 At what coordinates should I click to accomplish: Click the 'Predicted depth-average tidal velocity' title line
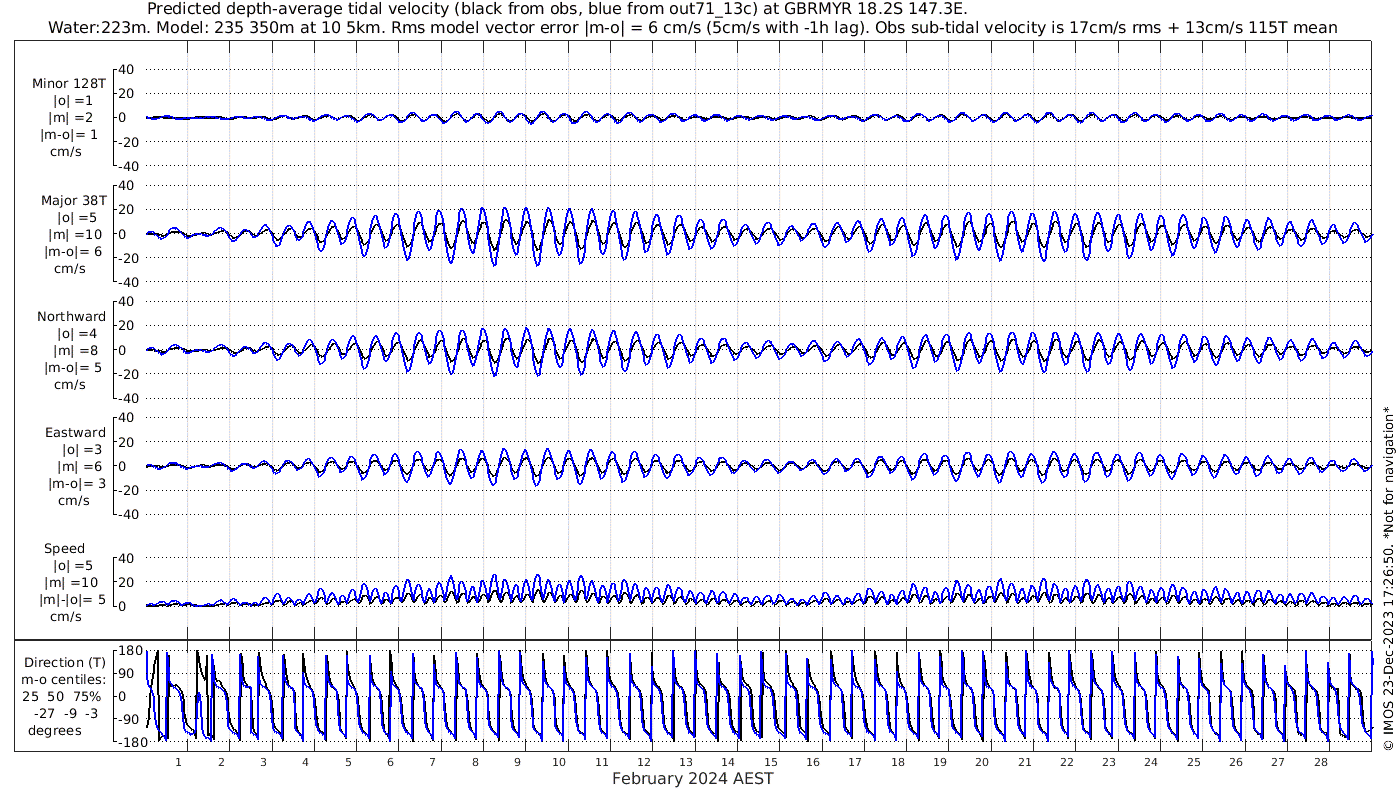[557, 9]
